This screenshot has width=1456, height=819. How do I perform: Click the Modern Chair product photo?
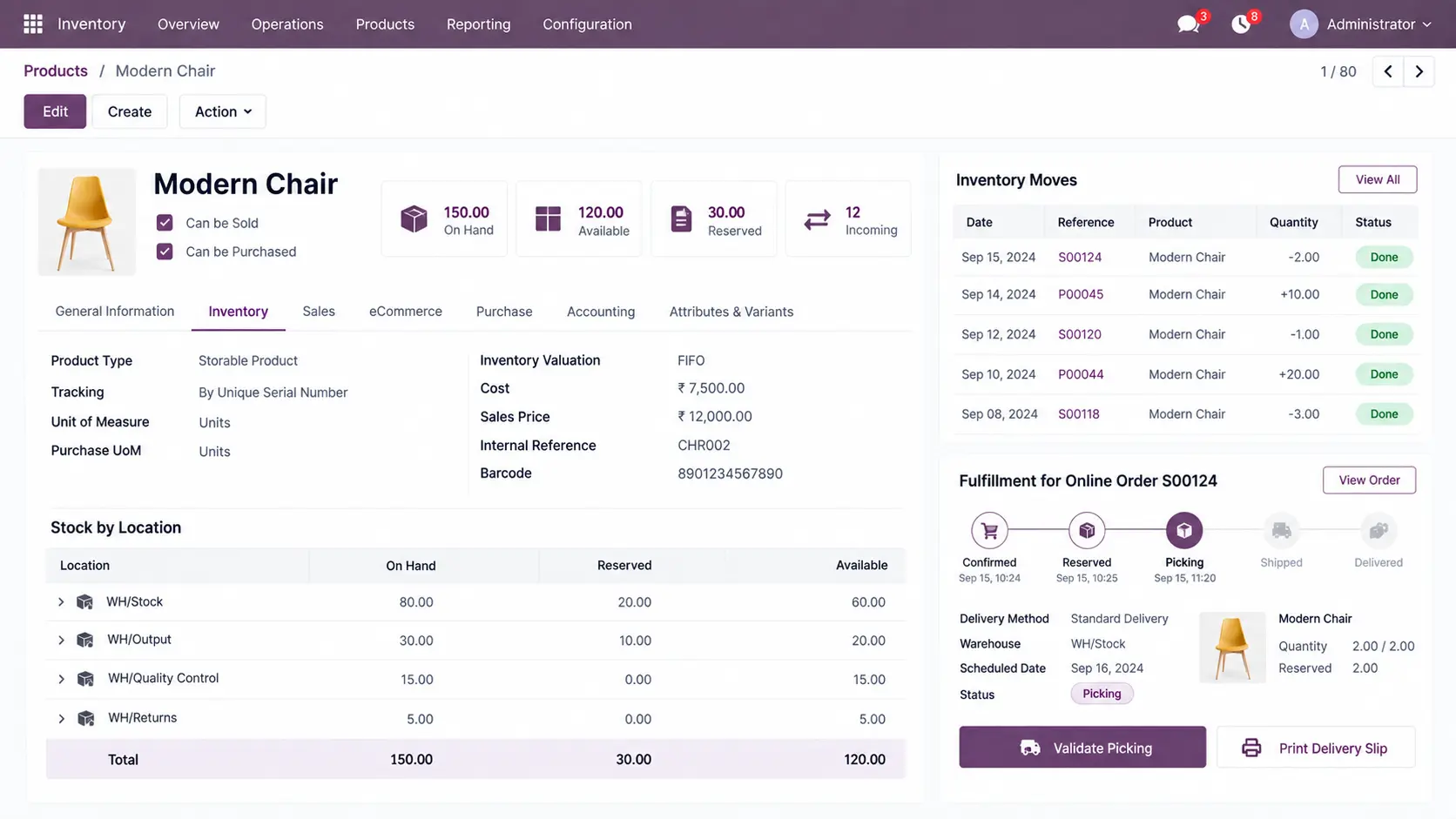[86, 222]
